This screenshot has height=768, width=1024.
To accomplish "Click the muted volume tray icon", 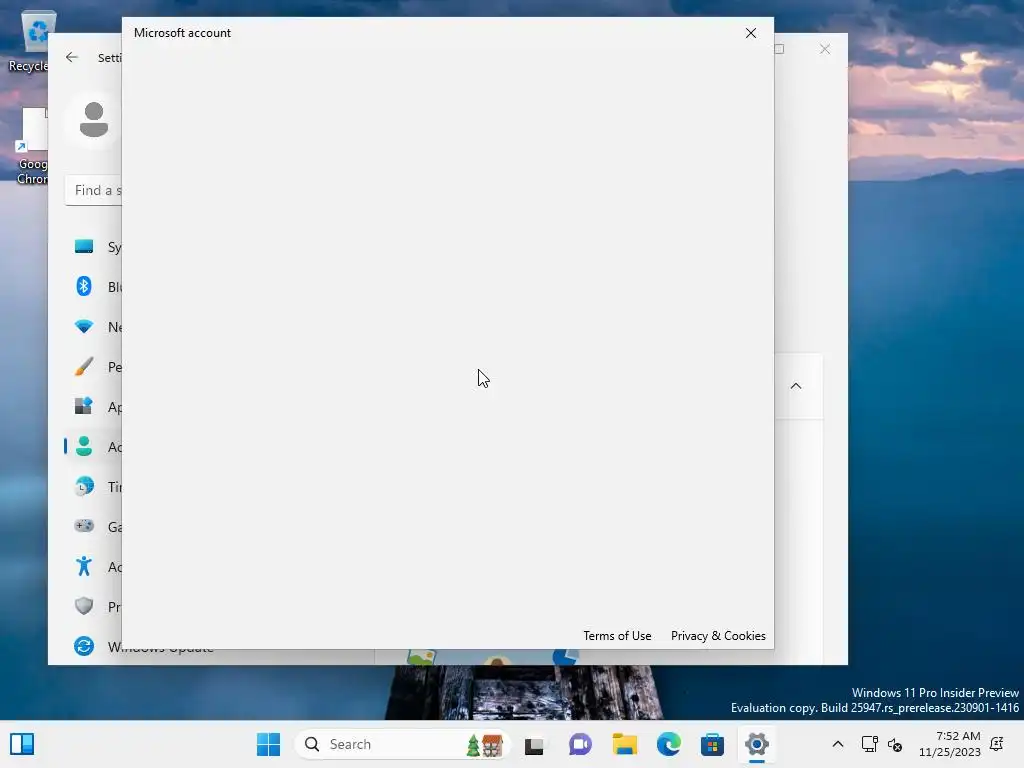I will (895, 744).
